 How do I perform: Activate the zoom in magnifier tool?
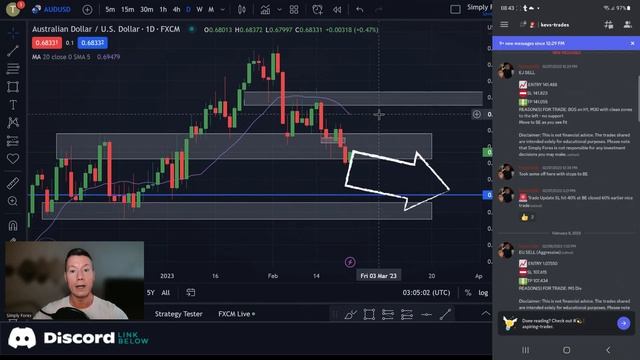(x=13, y=201)
